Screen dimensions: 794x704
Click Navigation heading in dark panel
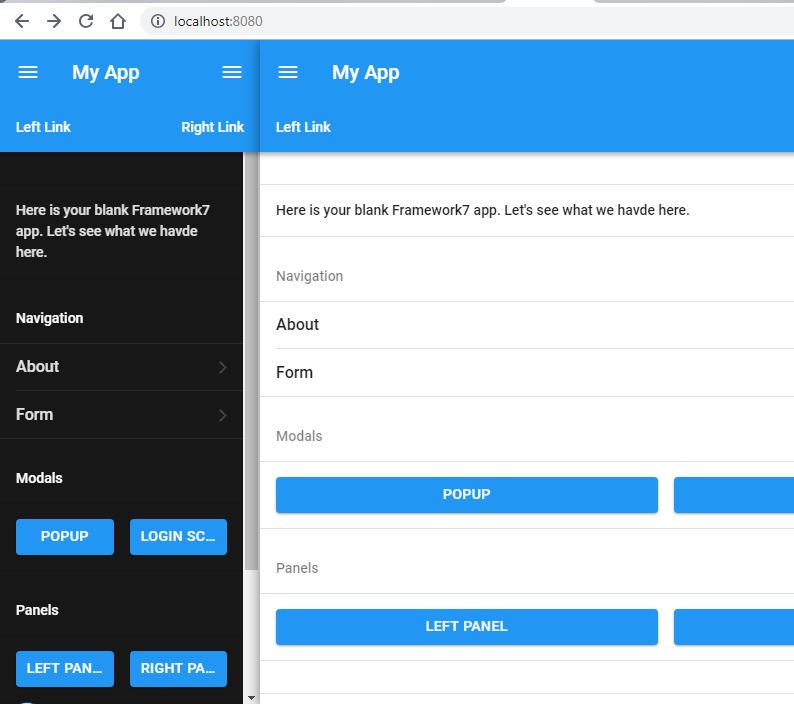[x=50, y=318]
